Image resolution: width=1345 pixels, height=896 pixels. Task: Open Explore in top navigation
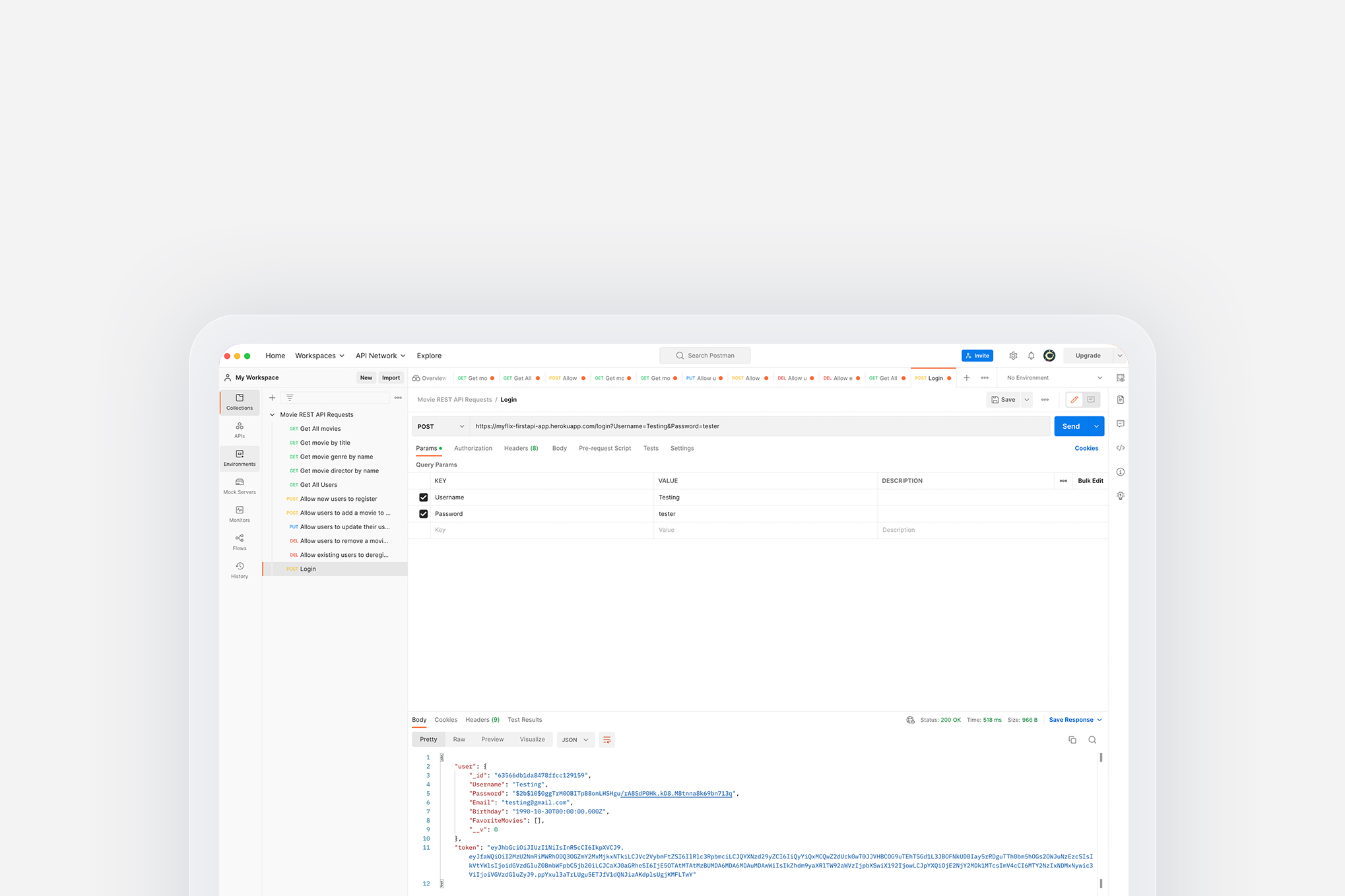[x=429, y=356]
